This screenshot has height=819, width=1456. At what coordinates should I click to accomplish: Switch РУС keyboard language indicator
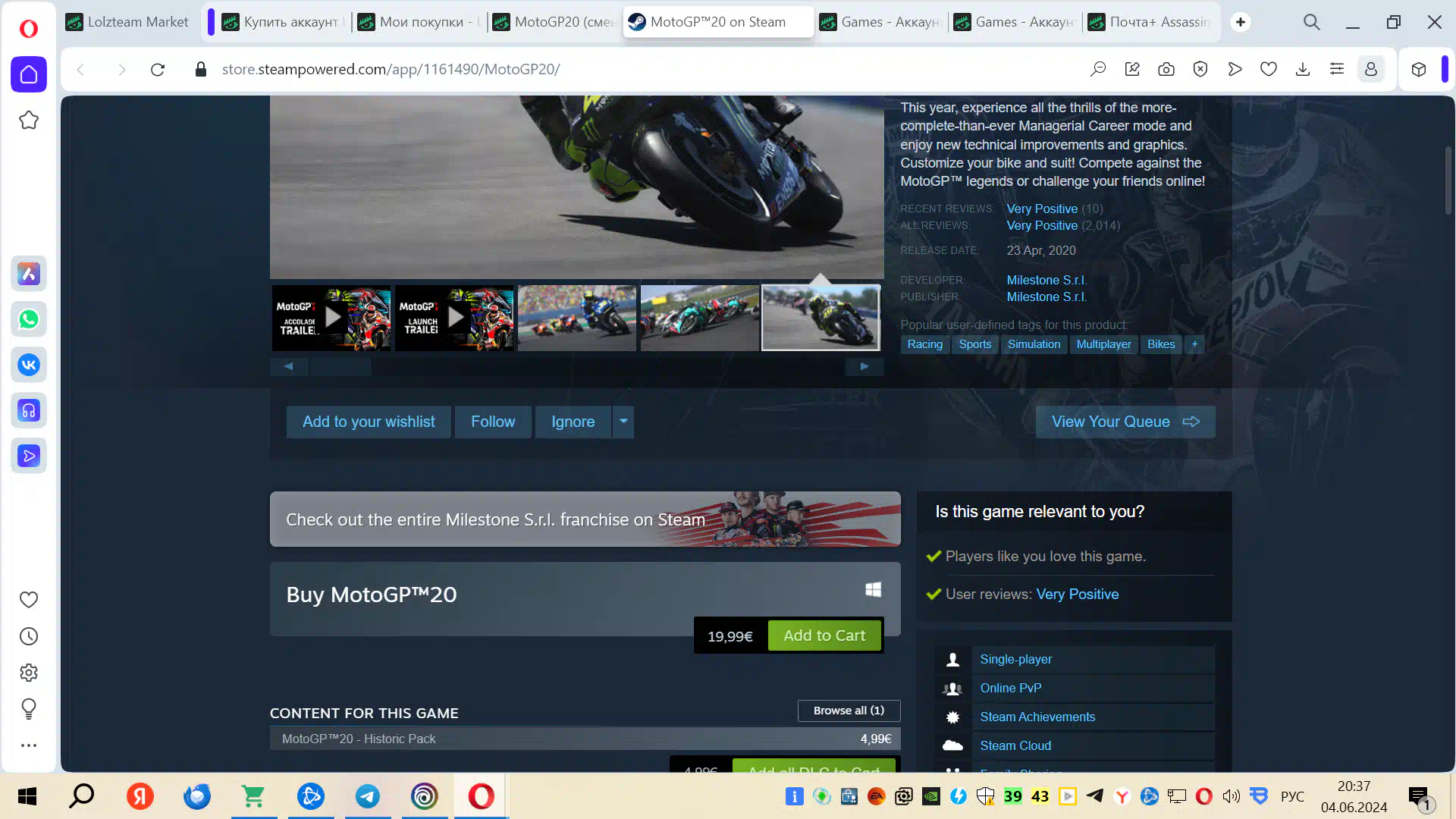[x=1292, y=796]
